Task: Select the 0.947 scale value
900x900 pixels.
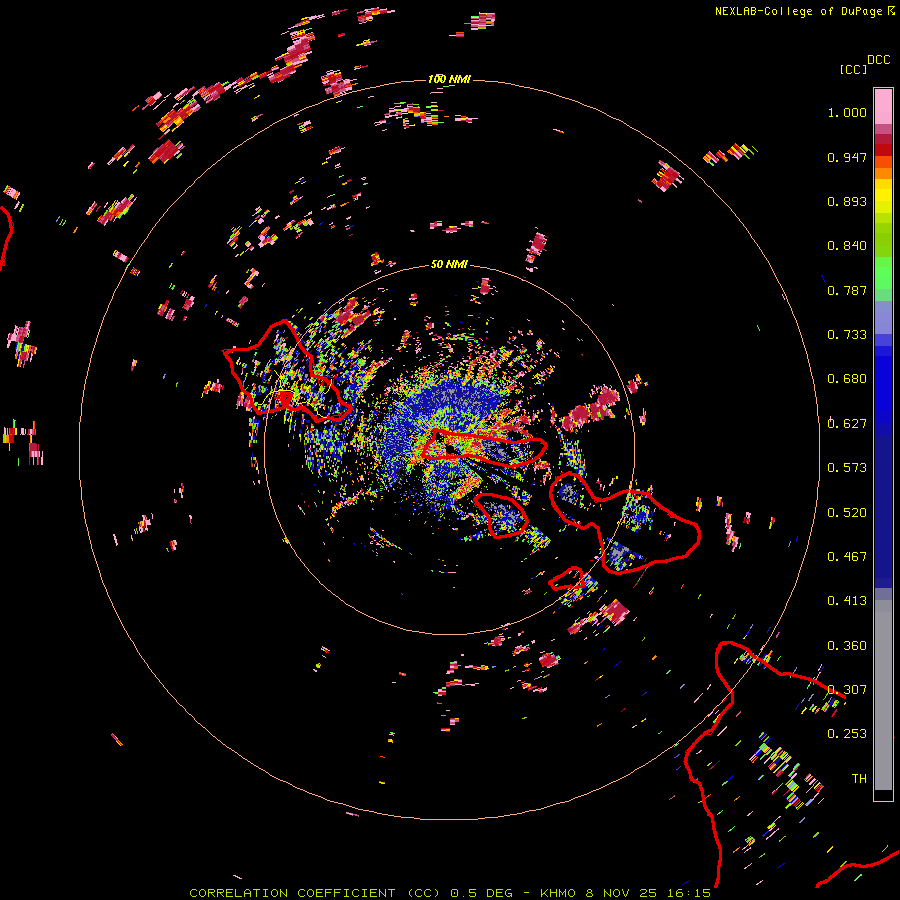Action: tap(847, 157)
